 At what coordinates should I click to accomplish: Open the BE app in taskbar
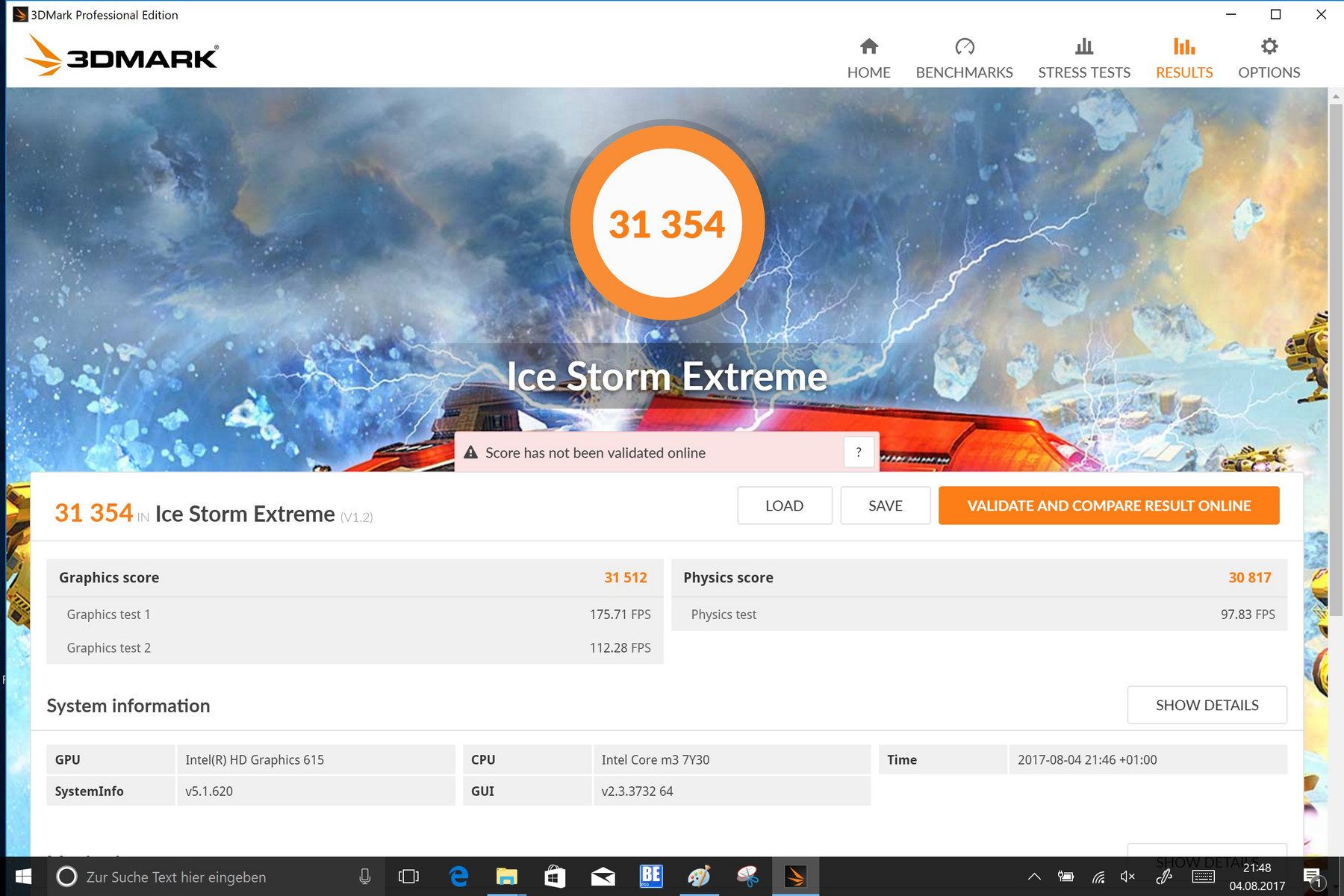651,877
